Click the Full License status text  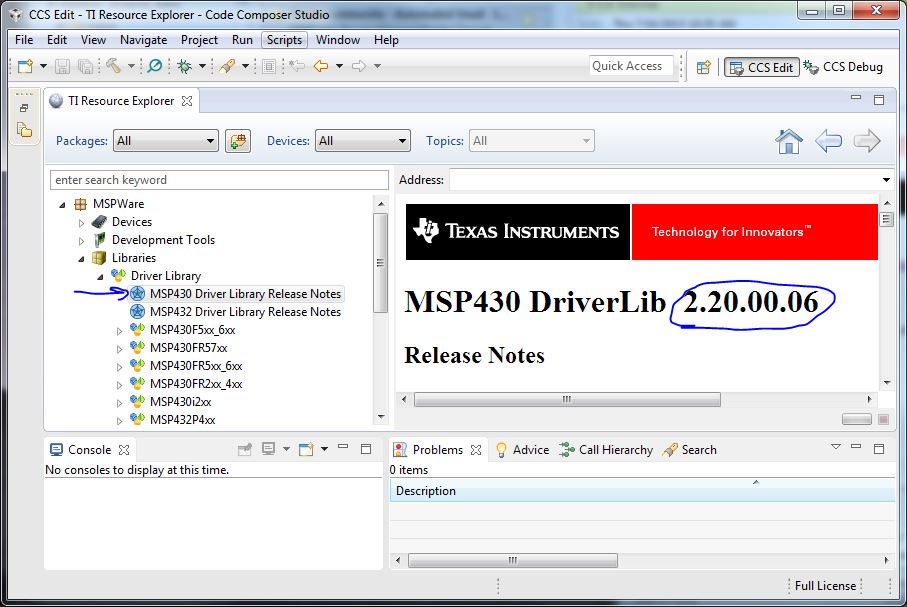pyautogui.click(x=825, y=586)
